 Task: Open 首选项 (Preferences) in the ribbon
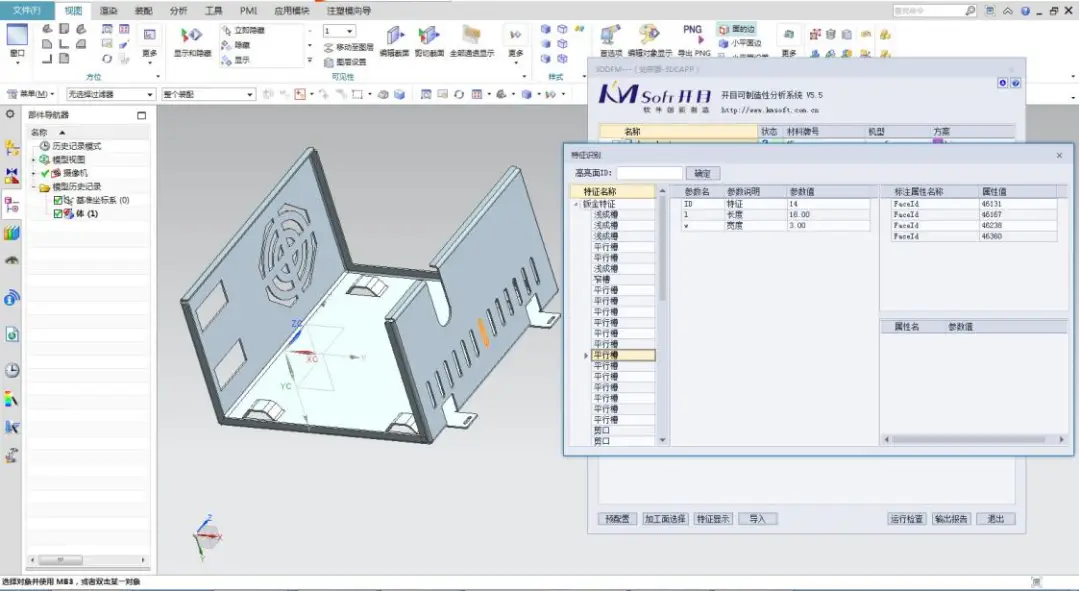[x=610, y=38]
